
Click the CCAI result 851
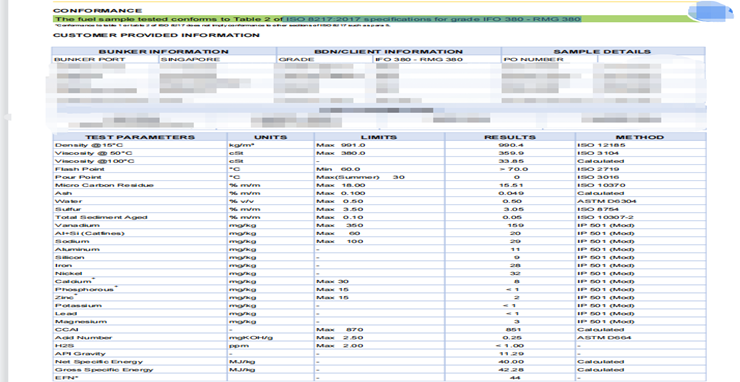[x=513, y=330]
